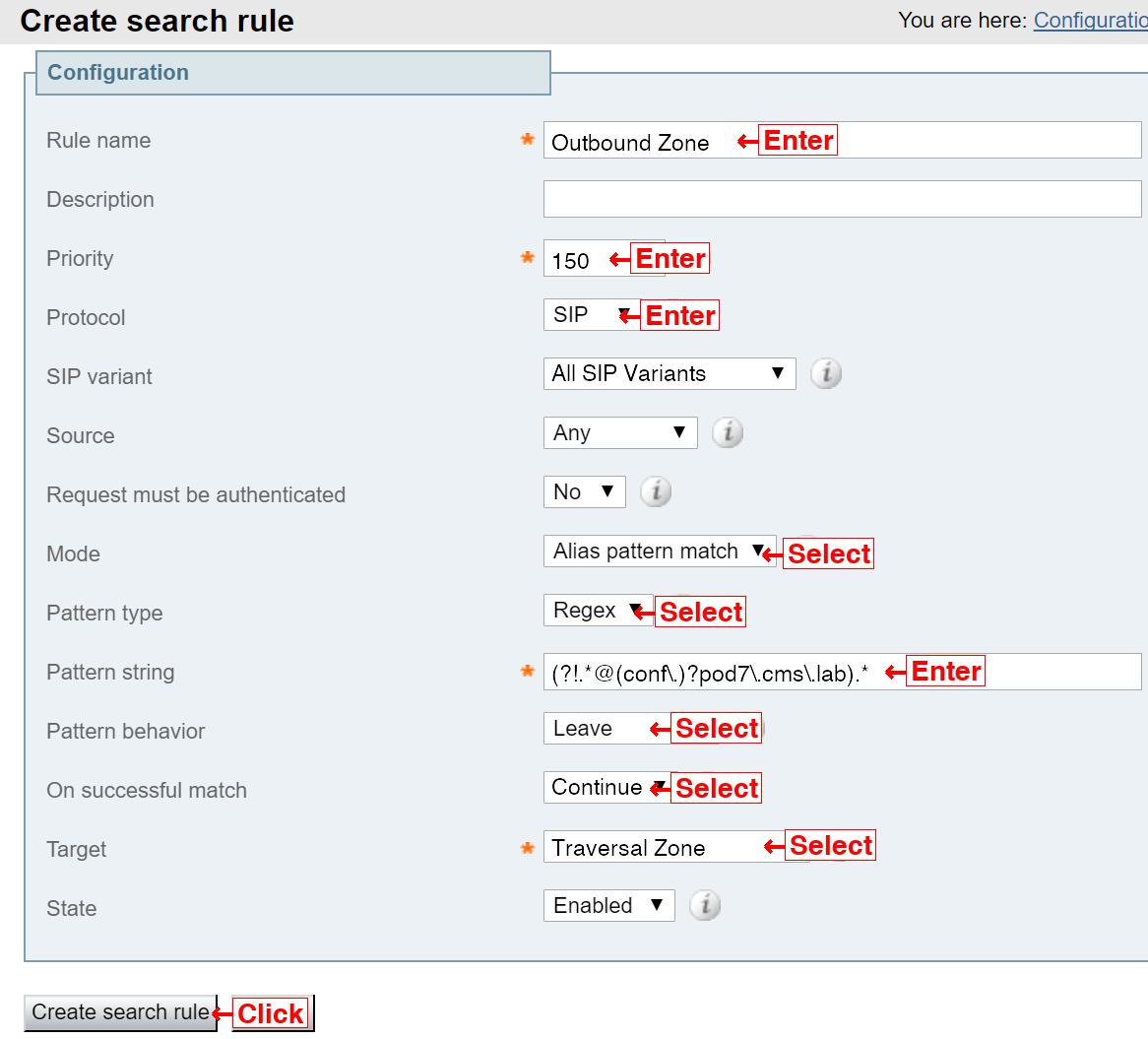Click the State label text
Viewport: 1148px width, 1039px height.
click(72, 909)
